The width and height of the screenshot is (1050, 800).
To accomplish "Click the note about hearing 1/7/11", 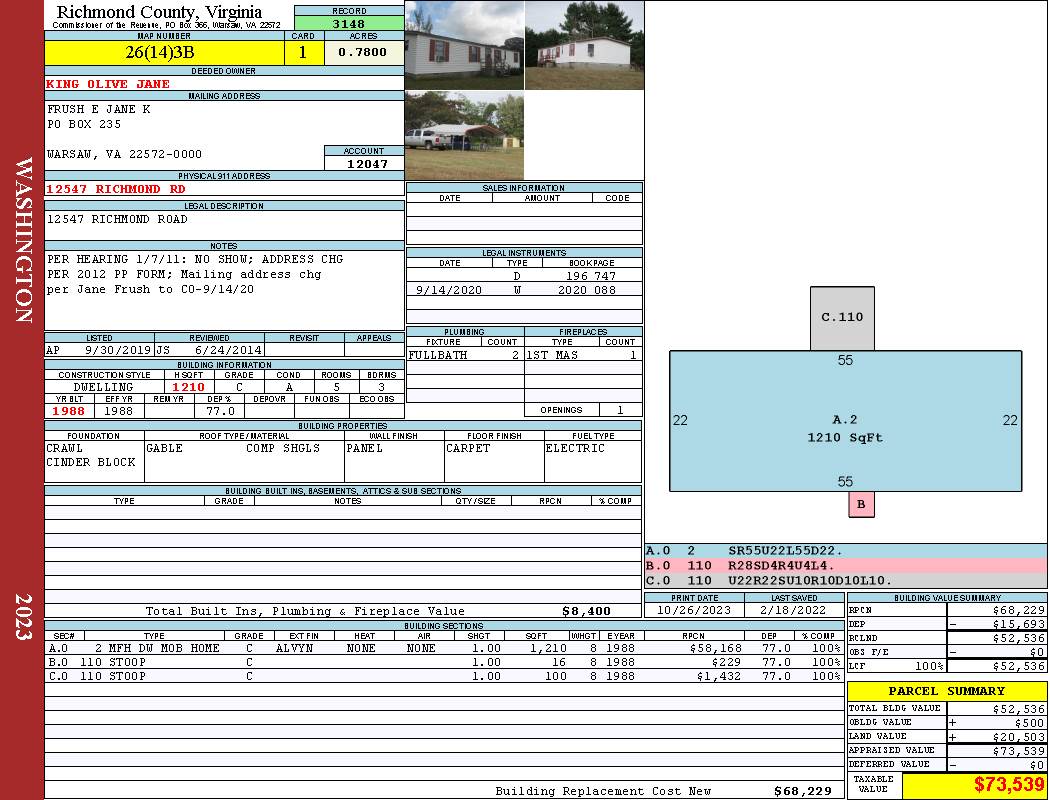I will point(195,259).
